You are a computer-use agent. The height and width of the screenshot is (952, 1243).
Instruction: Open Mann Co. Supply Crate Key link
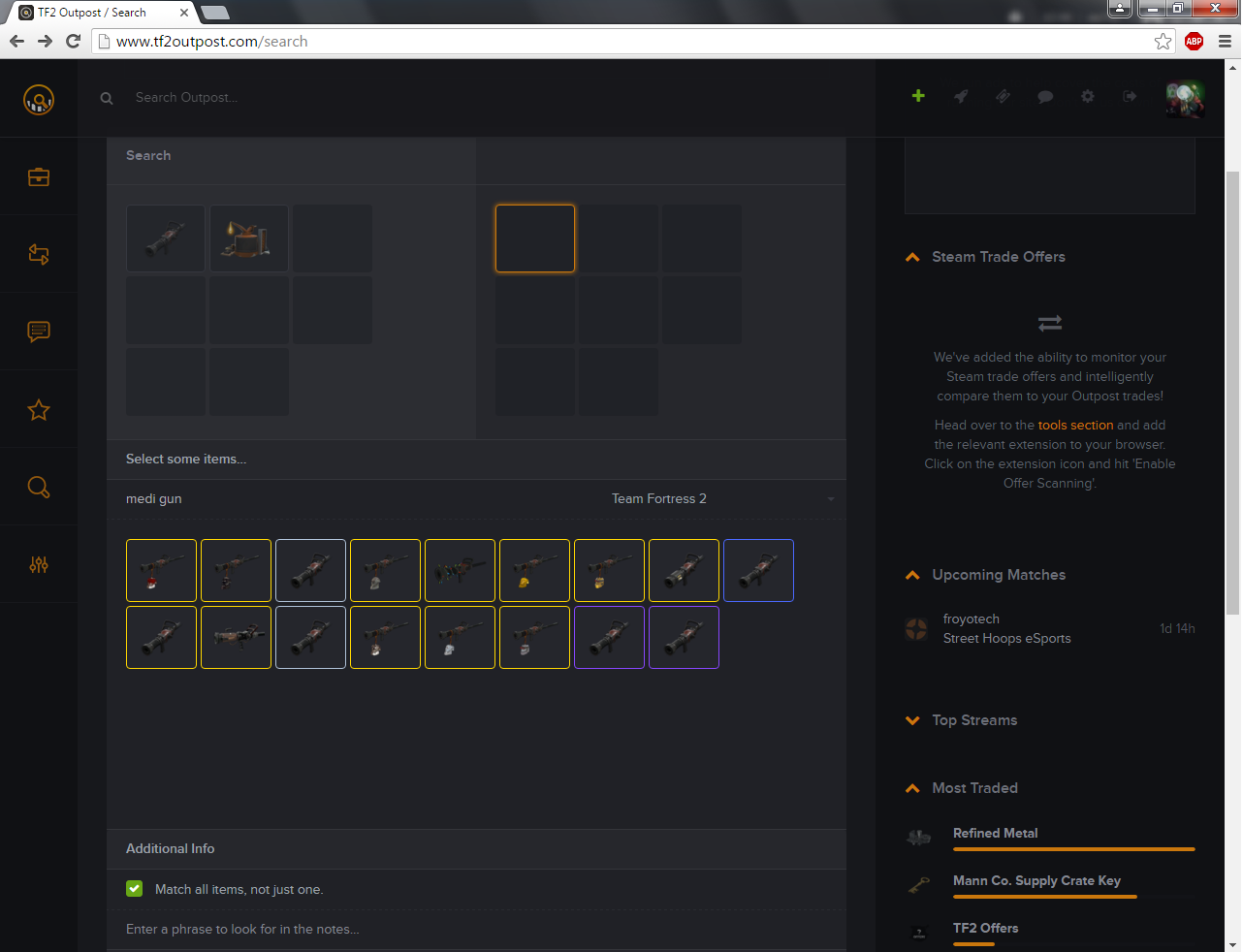point(1036,881)
